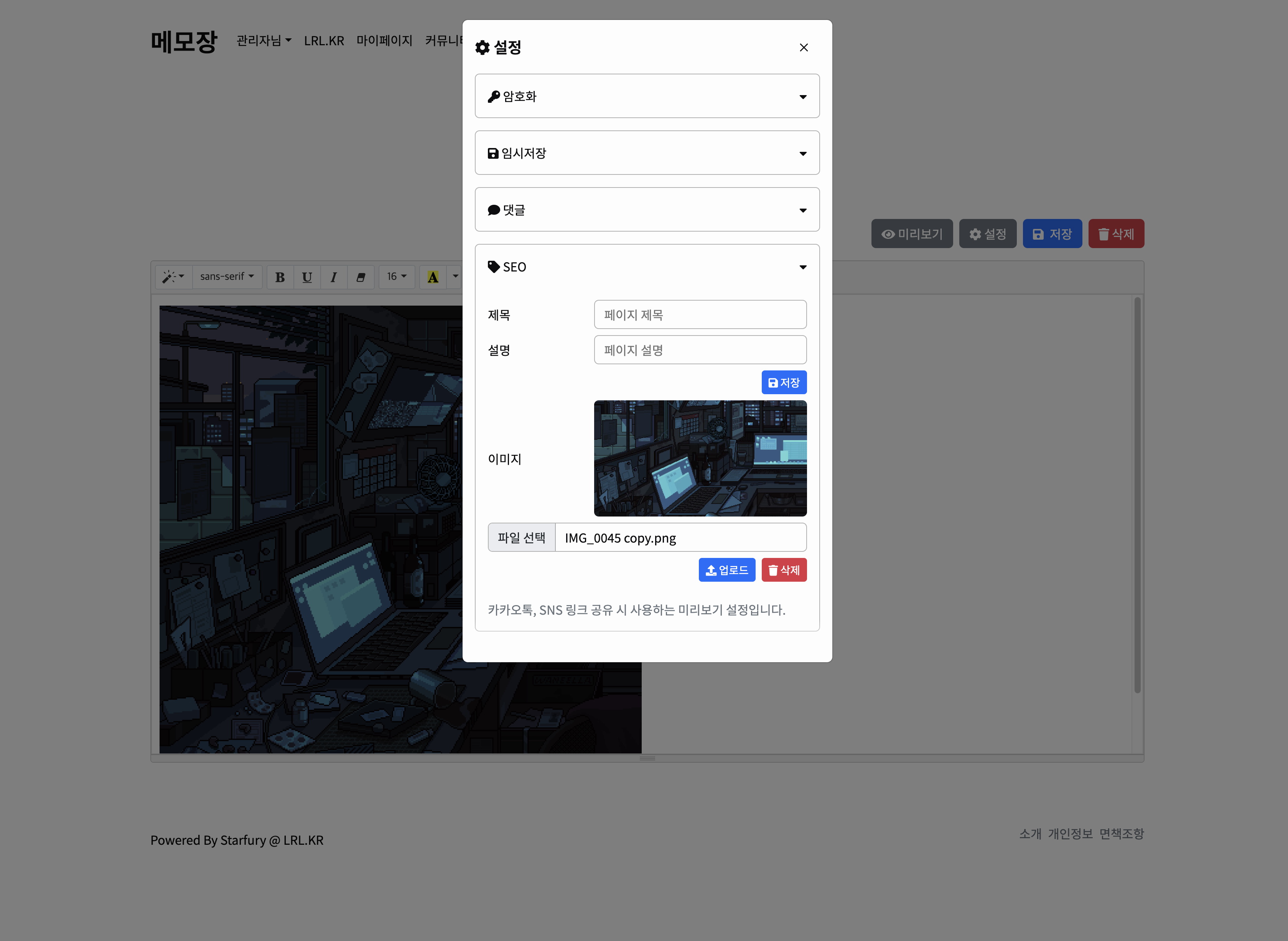Viewport: 1288px width, 941px height.
Task: Click the font color A icon
Action: click(x=433, y=277)
